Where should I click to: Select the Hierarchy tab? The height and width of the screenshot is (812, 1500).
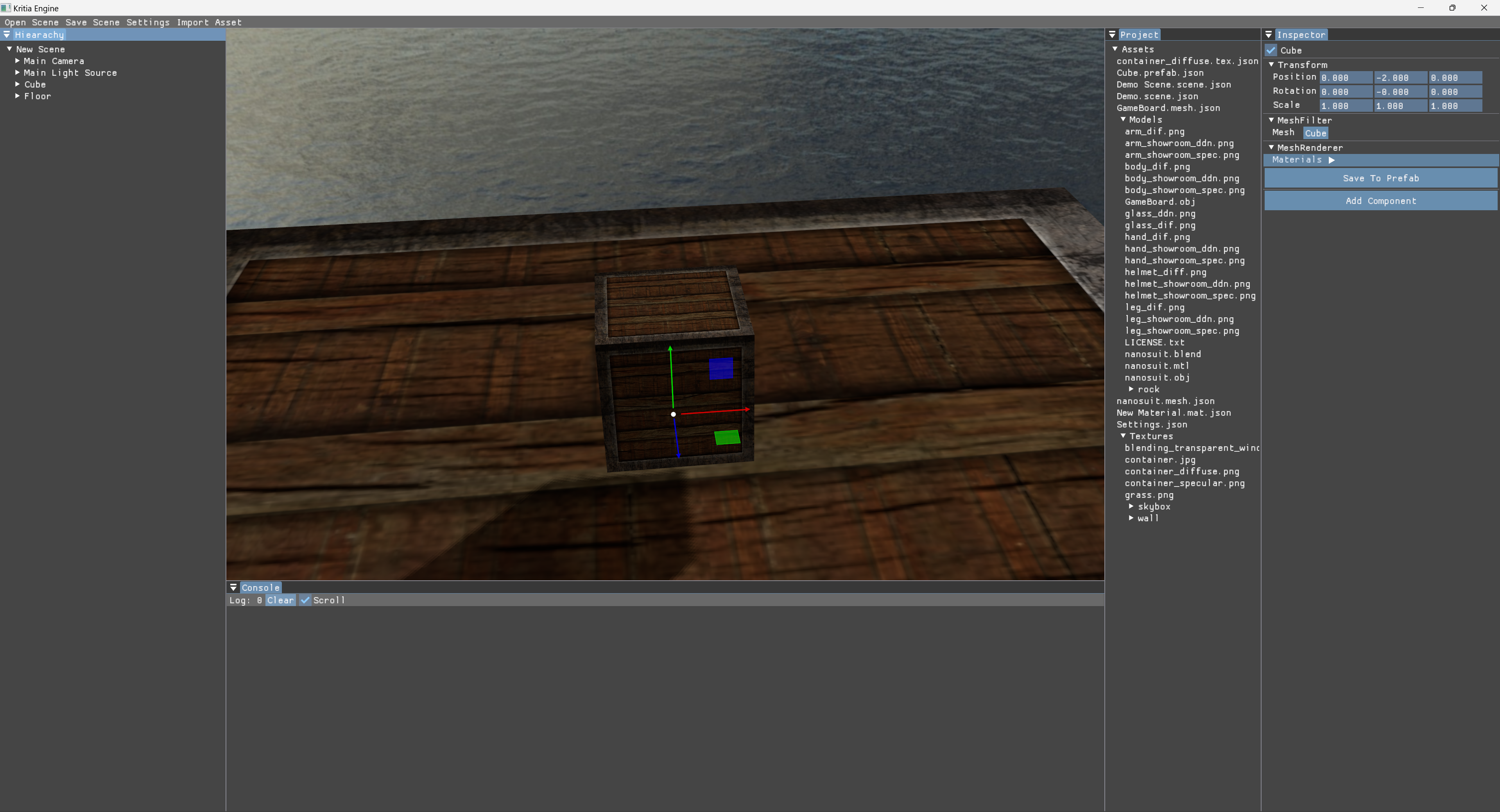[x=39, y=35]
